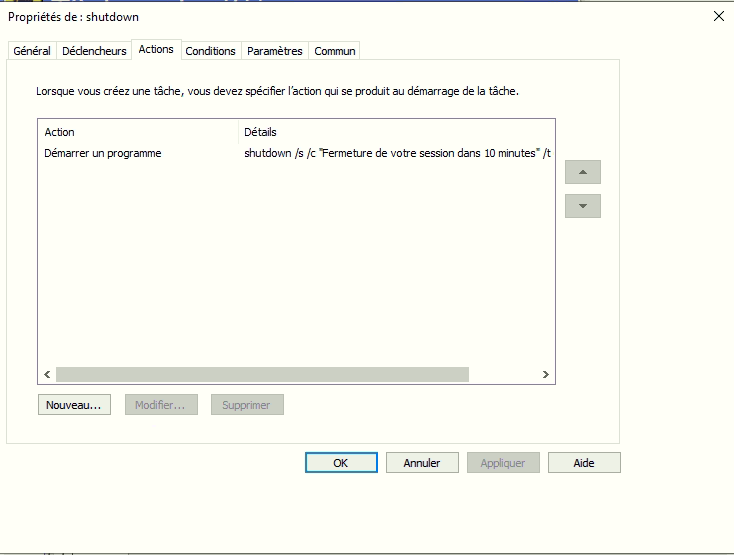Click the horizontal scrollbar left arrow

[47, 374]
